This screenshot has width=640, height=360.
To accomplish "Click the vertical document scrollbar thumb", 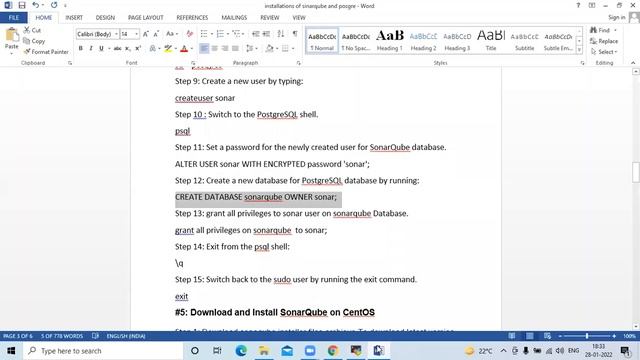I will click(x=636, y=172).
